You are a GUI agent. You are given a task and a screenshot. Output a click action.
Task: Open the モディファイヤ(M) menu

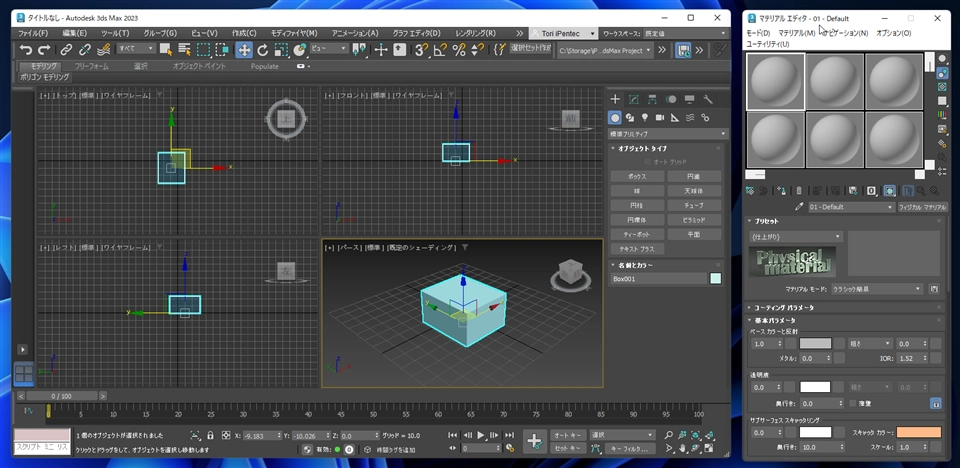point(294,33)
